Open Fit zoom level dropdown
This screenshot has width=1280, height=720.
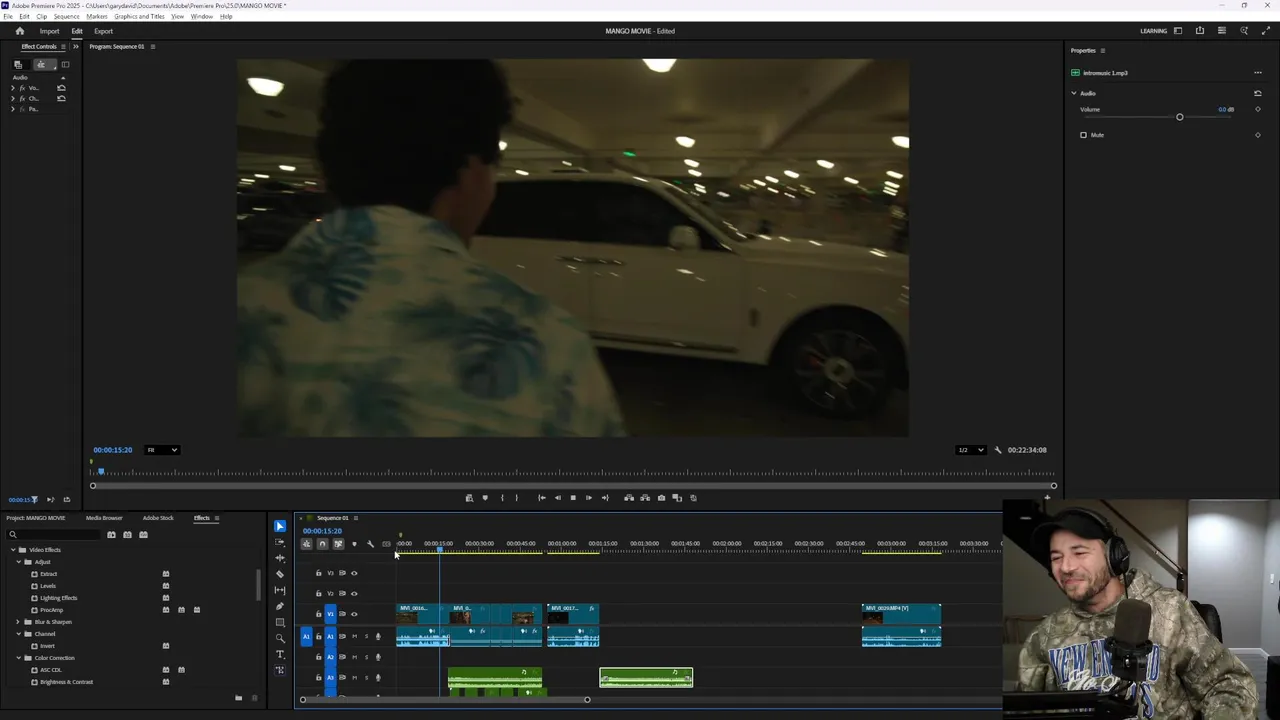[x=162, y=450]
